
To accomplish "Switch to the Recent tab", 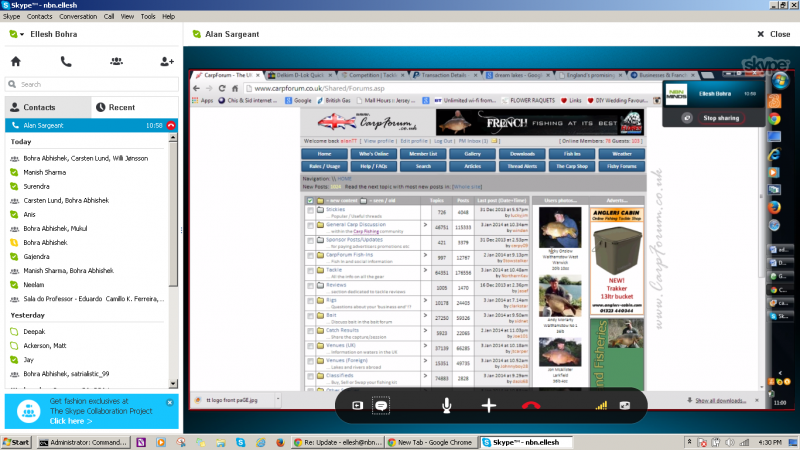I will point(135,107).
